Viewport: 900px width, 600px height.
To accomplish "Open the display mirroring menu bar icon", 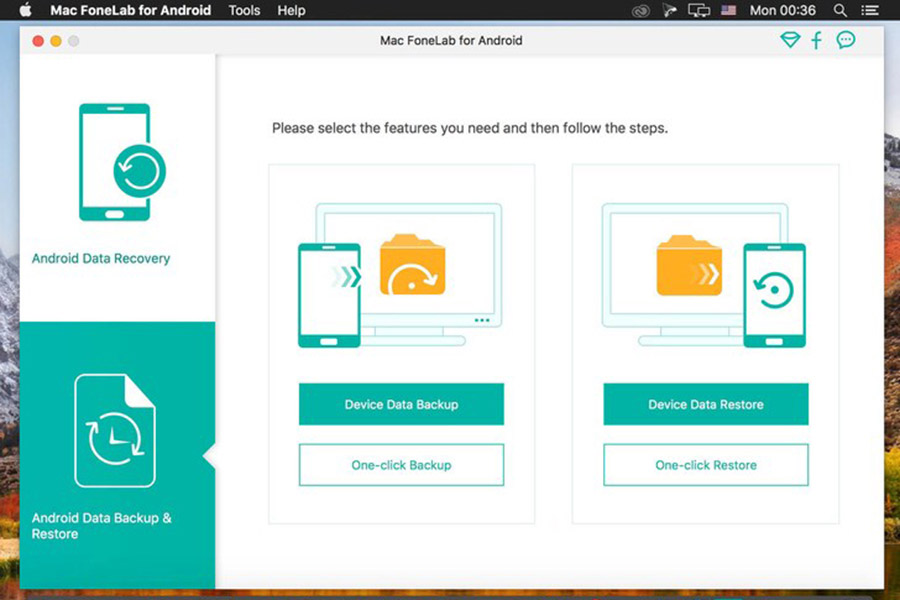I will 699,10.
